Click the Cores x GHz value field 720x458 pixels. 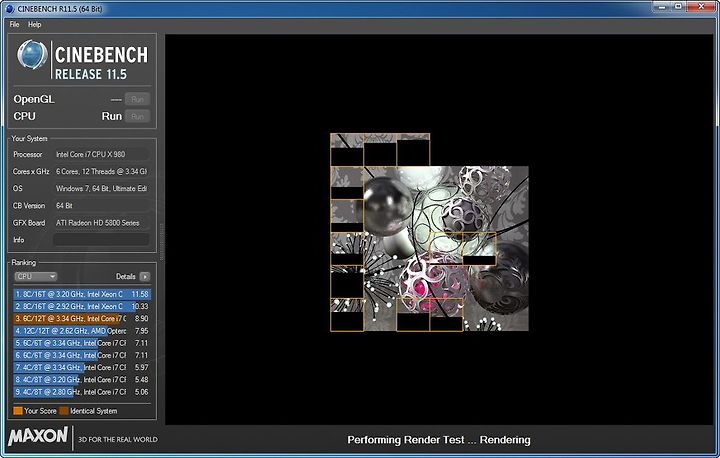point(101,171)
